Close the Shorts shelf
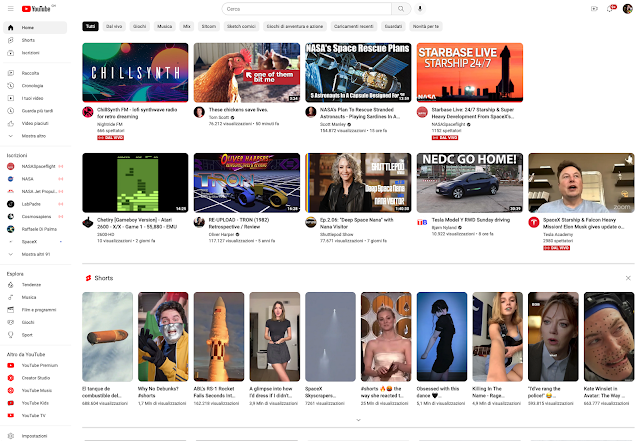Viewport: 639px width, 441px height. [x=628, y=276]
